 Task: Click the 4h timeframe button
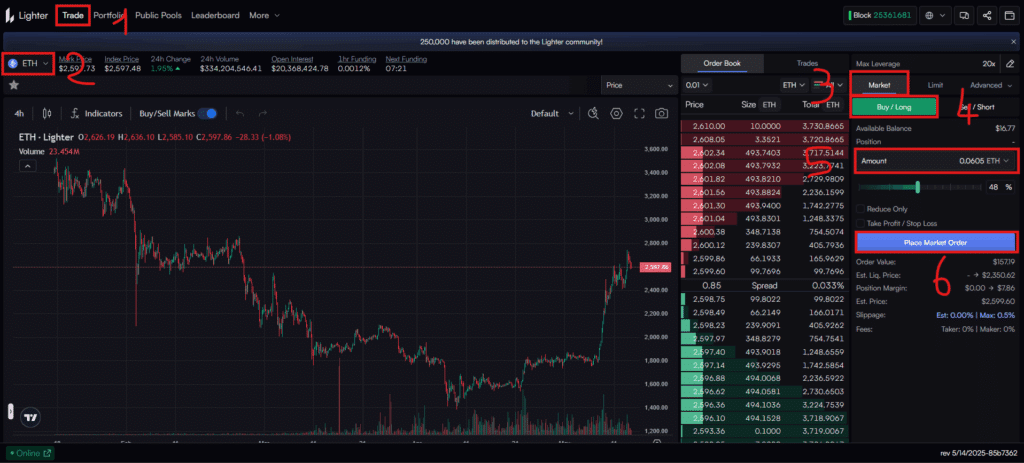19,114
